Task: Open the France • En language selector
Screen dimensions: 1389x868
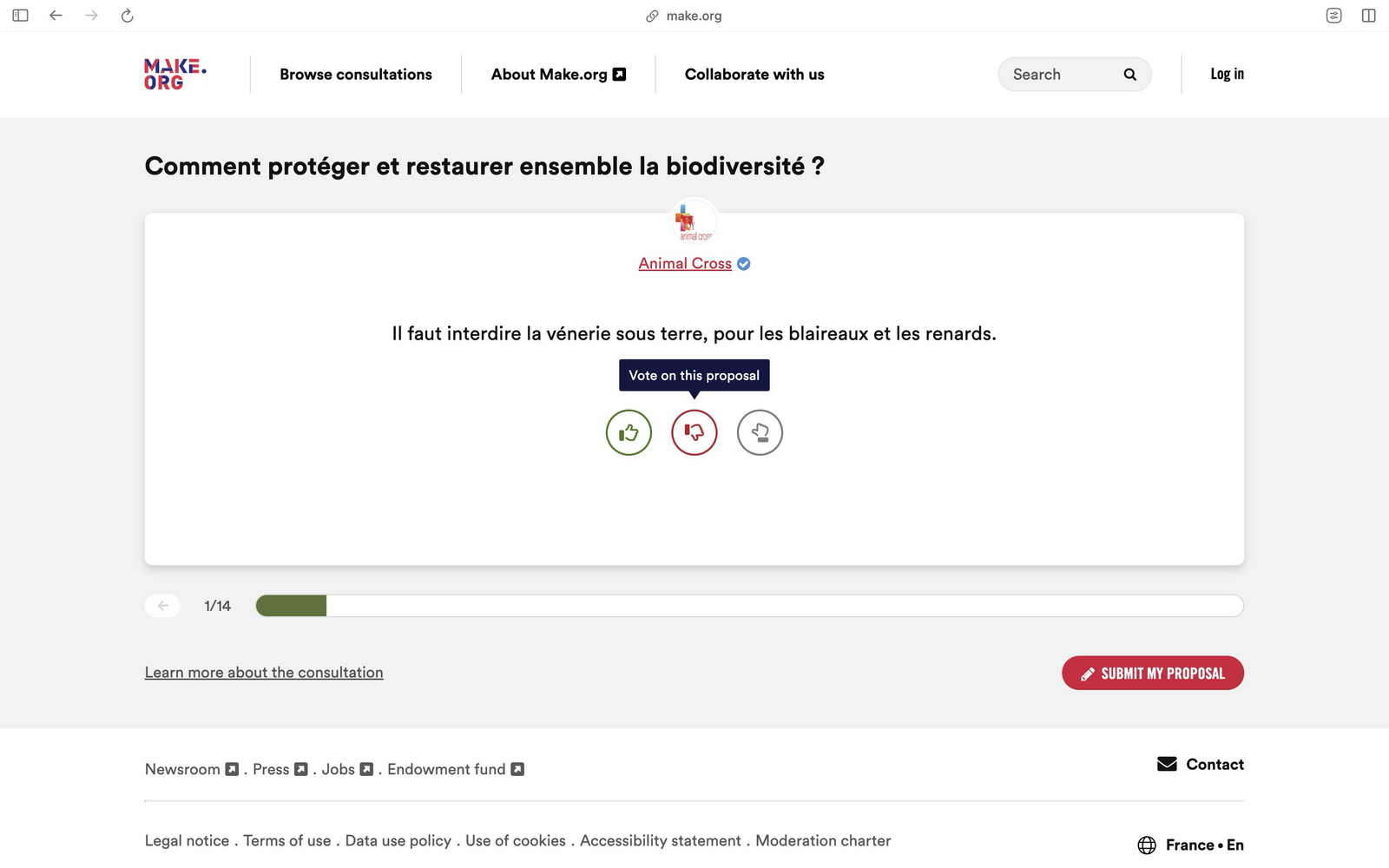Action: coord(1191,845)
